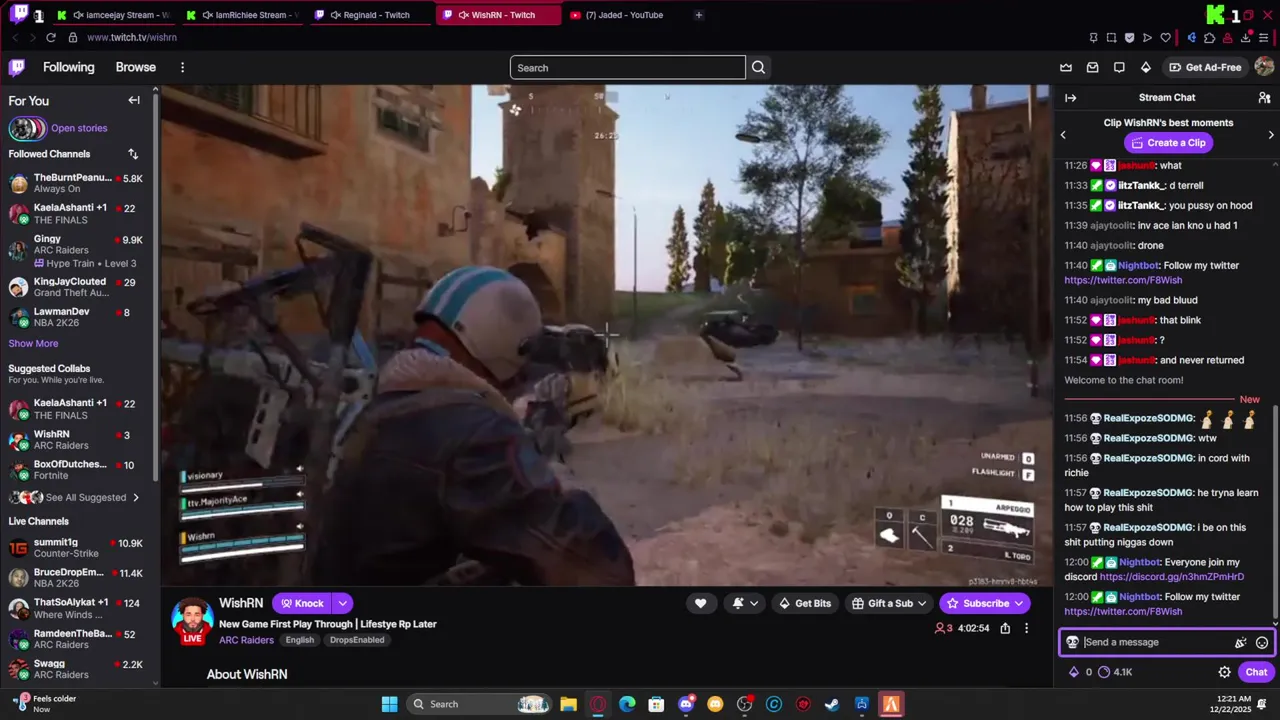Viewport: 1280px width, 720px height.
Task: Open a new browser tab
Action: pos(698,15)
